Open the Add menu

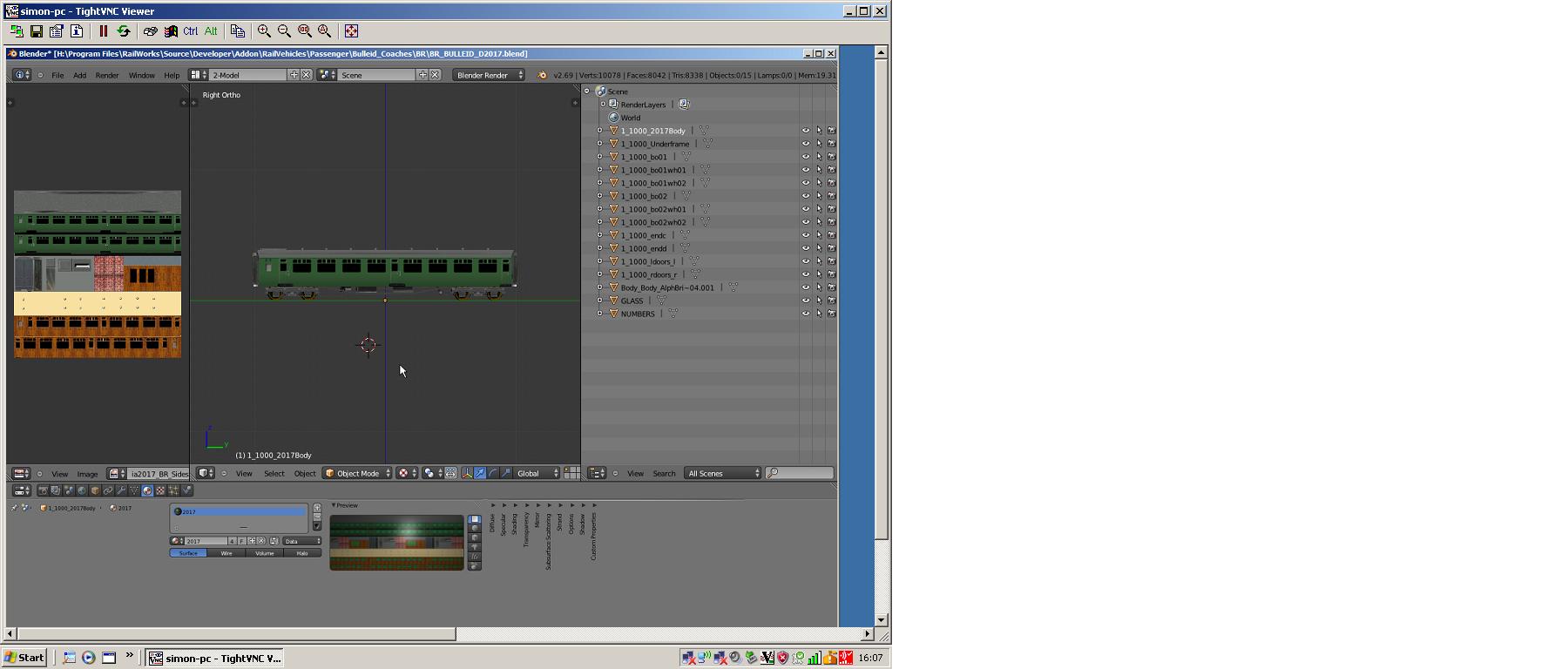pyautogui.click(x=79, y=75)
